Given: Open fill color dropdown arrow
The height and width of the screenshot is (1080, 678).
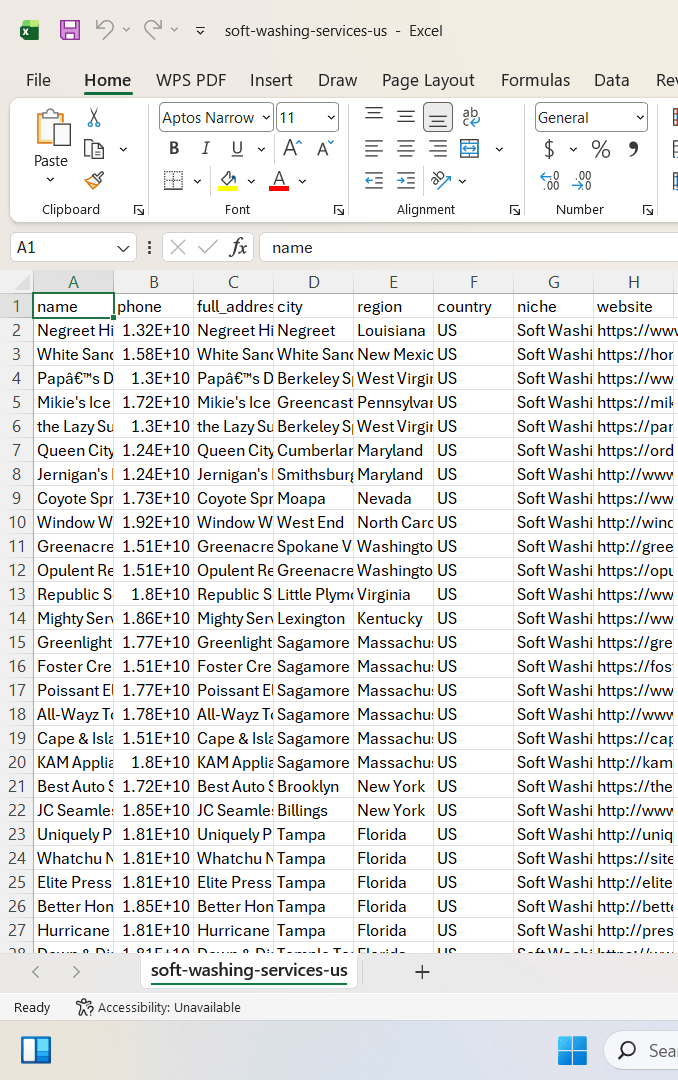Looking at the screenshot, I should pyautogui.click(x=251, y=181).
